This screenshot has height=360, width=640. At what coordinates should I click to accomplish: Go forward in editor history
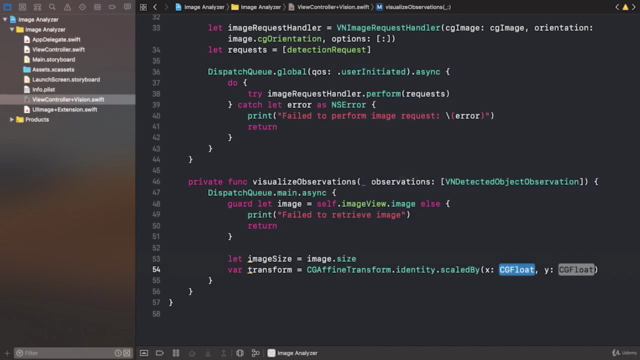tap(166, 7)
